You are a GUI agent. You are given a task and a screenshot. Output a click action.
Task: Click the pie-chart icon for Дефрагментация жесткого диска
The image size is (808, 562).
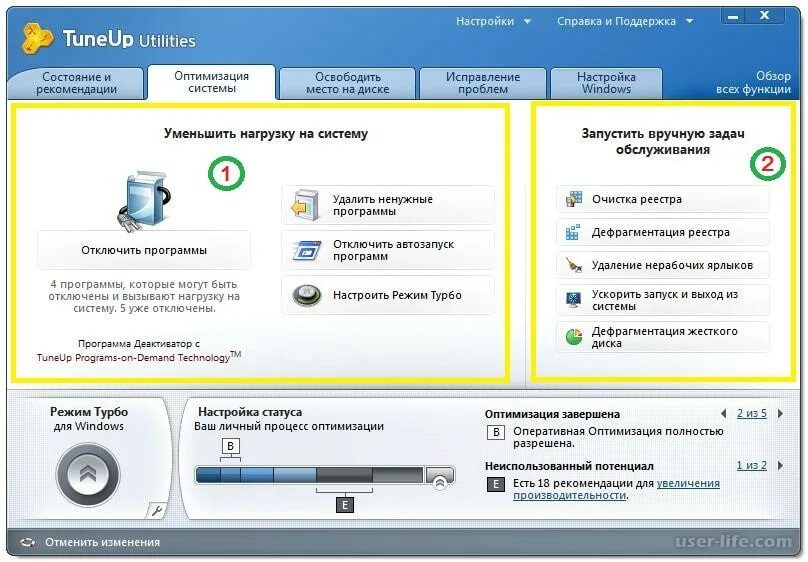pos(574,337)
